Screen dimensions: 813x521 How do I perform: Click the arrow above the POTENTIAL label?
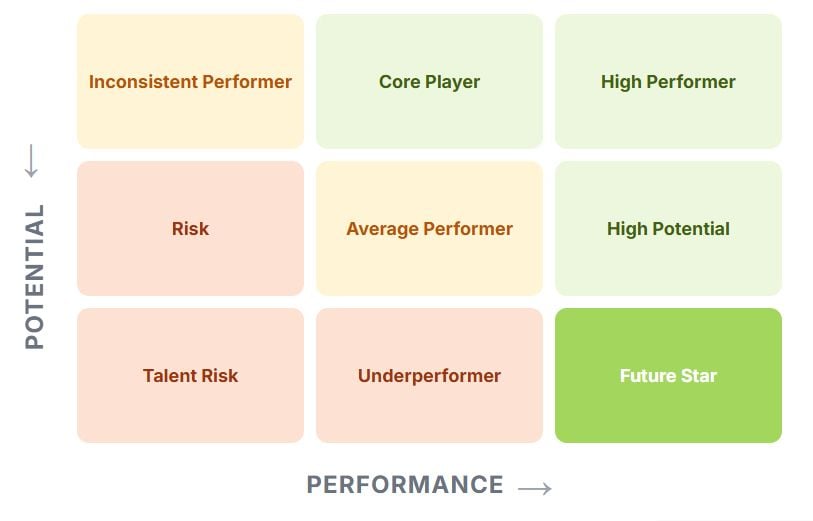(x=31, y=161)
